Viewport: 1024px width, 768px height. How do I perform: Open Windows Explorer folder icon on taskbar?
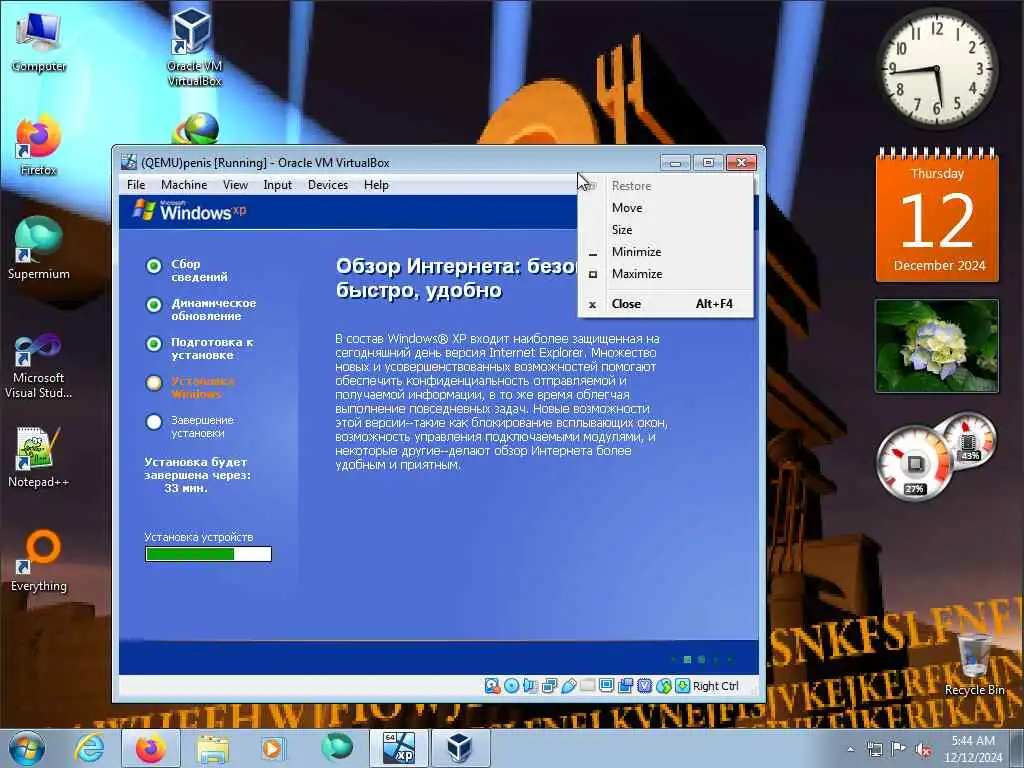pos(212,748)
